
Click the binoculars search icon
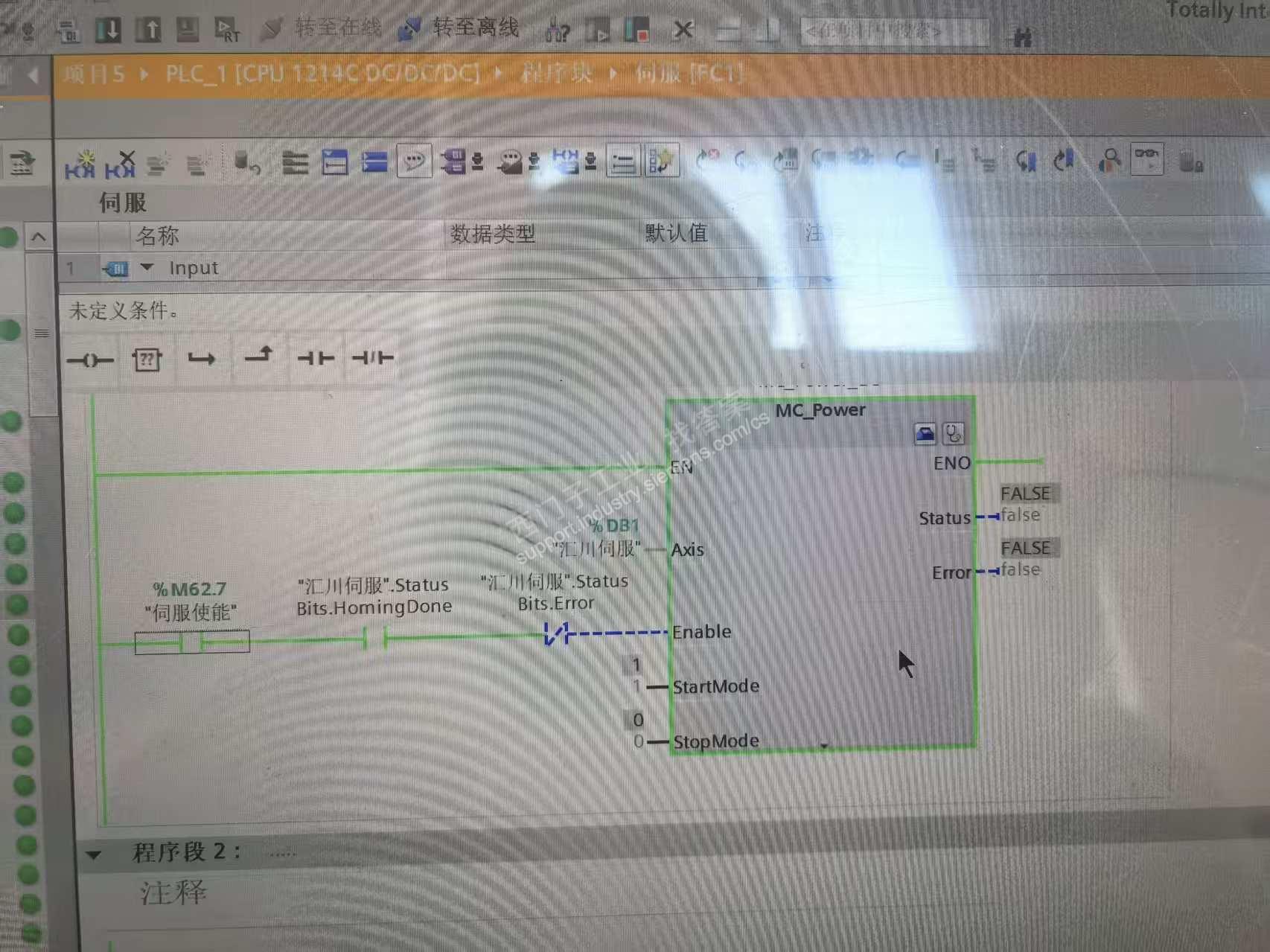pyautogui.click(x=1023, y=36)
